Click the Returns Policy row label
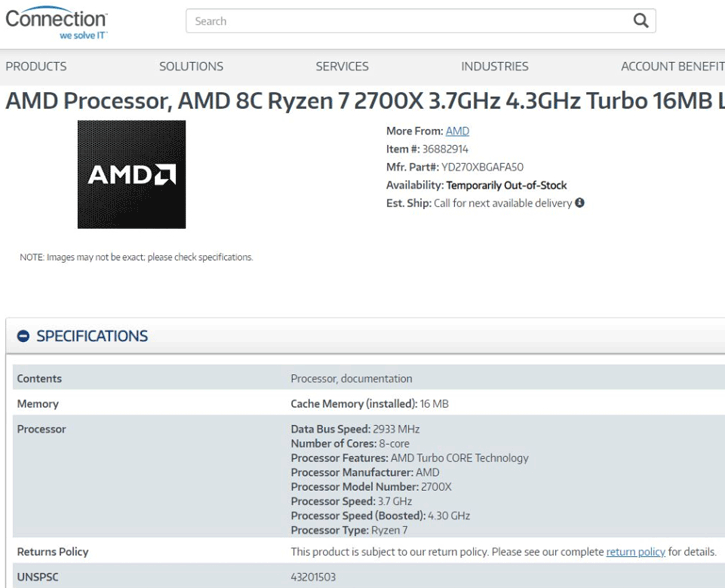Image resolution: width=725 pixels, height=588 pixels. coord(53,552)
